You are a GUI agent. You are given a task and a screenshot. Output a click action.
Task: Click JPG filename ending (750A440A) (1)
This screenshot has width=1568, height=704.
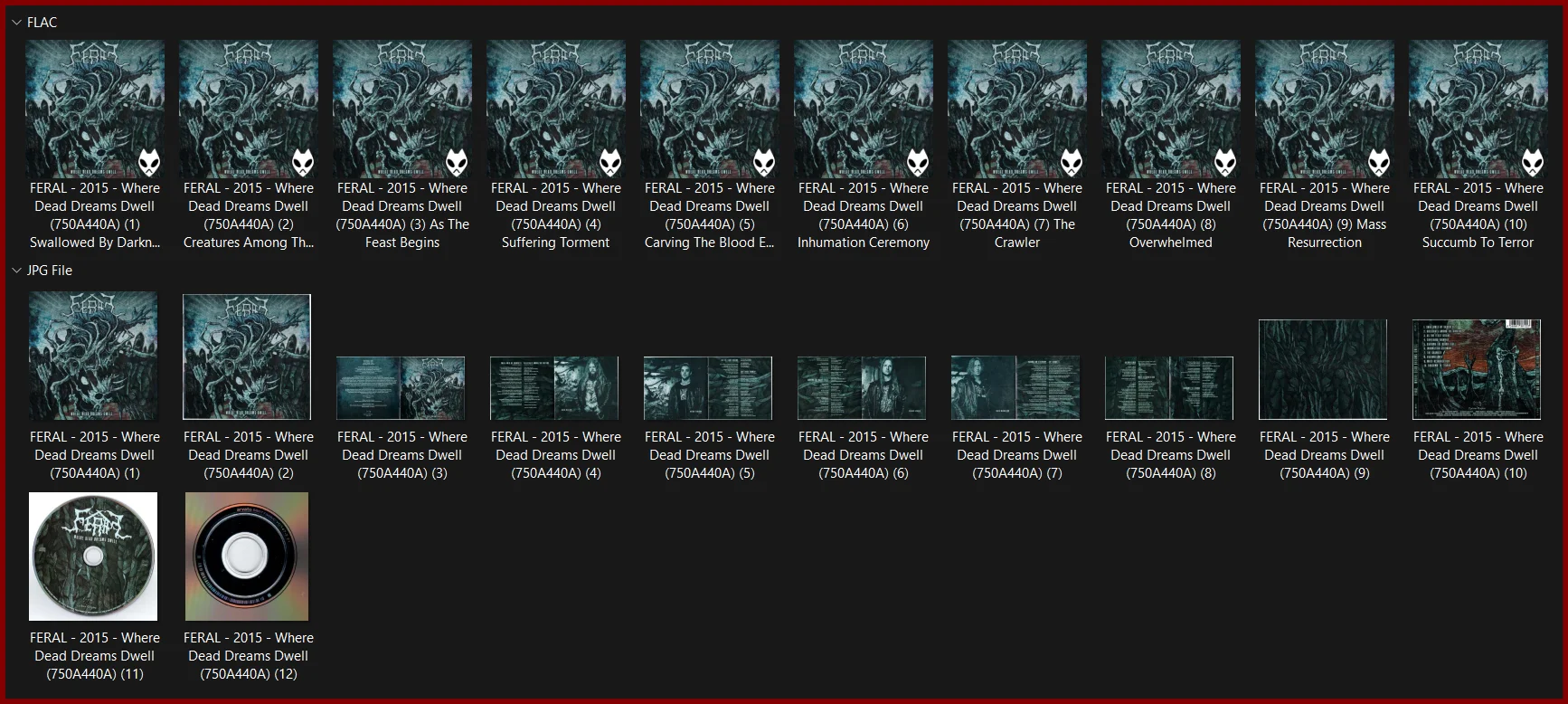click(x=95, y=455)
